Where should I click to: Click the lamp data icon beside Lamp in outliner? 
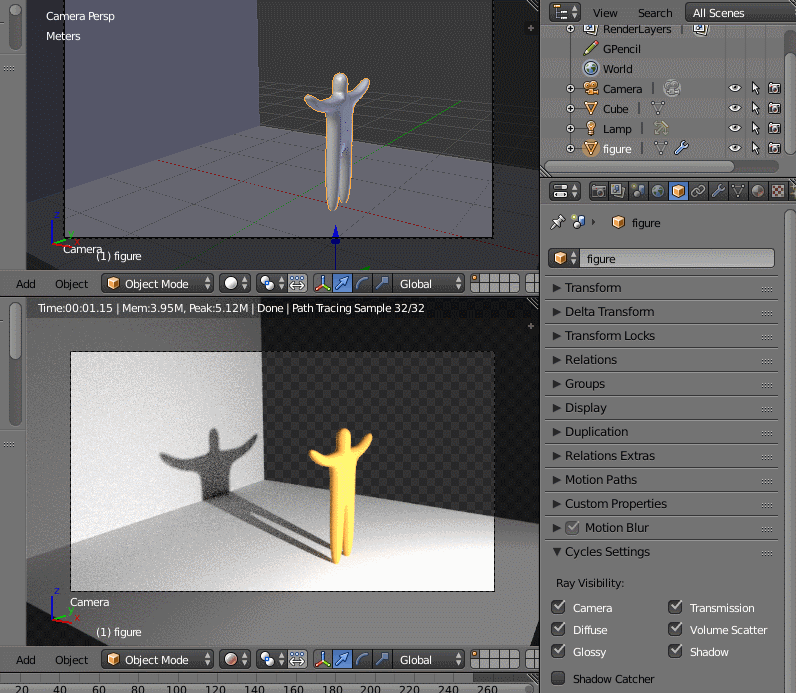(661, 128)
